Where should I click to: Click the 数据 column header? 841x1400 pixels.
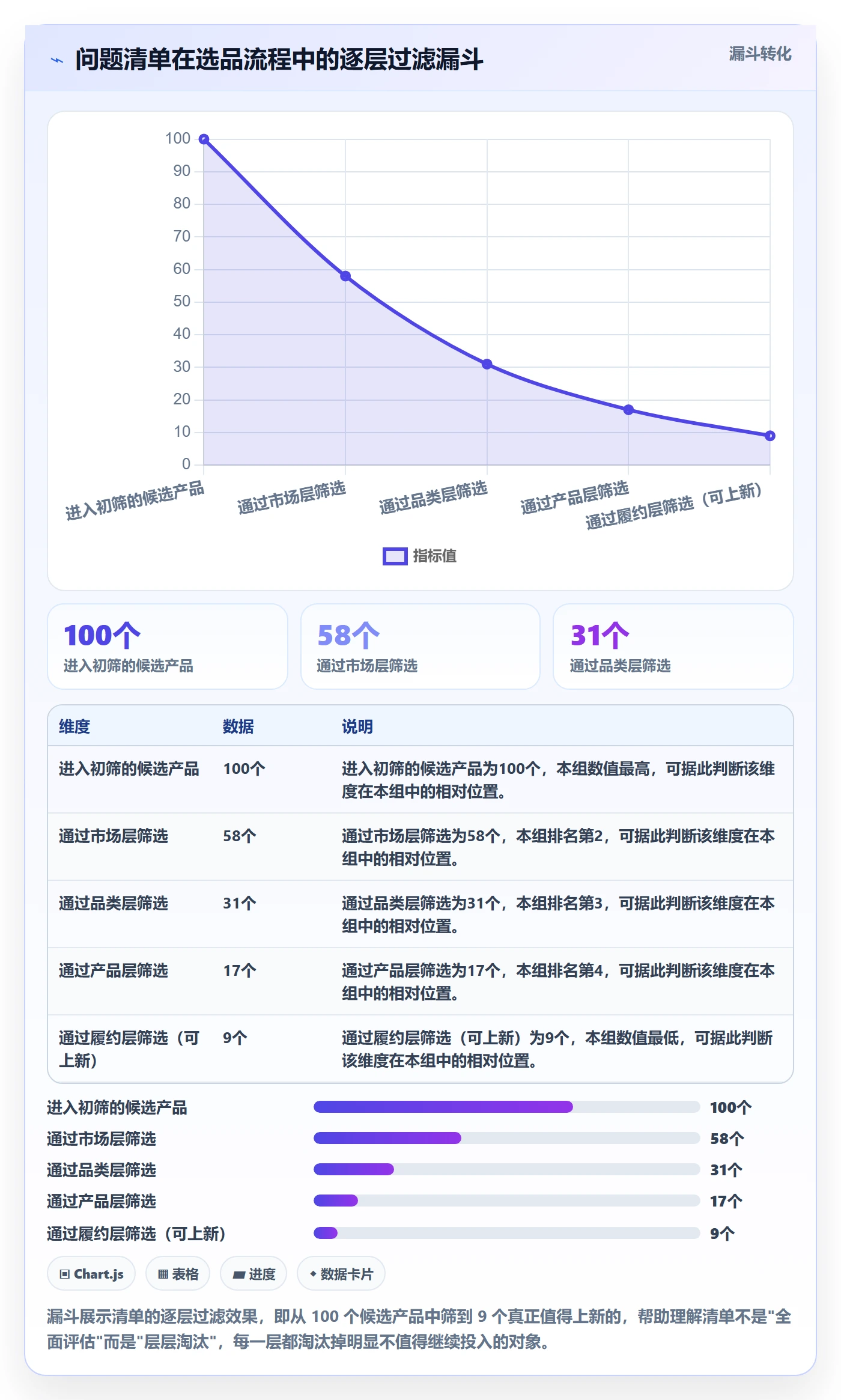coord(238,726)
